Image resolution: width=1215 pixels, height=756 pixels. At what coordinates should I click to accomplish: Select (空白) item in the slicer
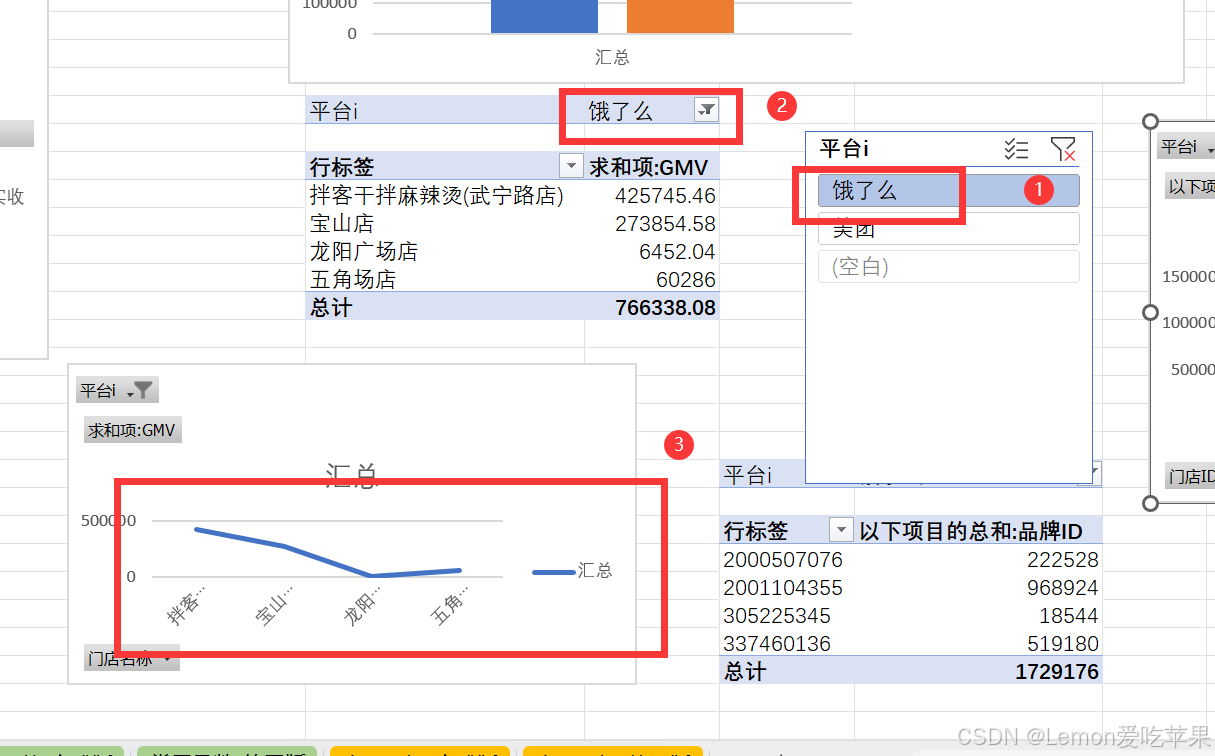948,267
